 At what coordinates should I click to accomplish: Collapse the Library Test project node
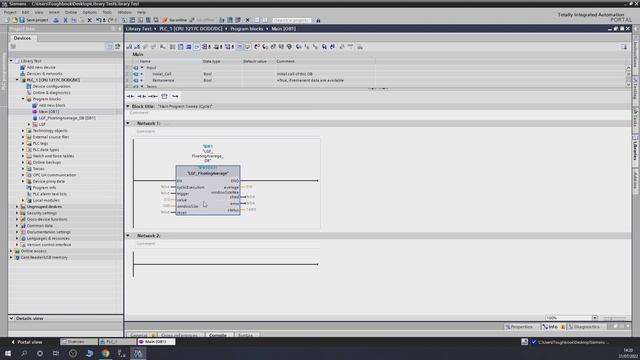click(x=11, y=61)
